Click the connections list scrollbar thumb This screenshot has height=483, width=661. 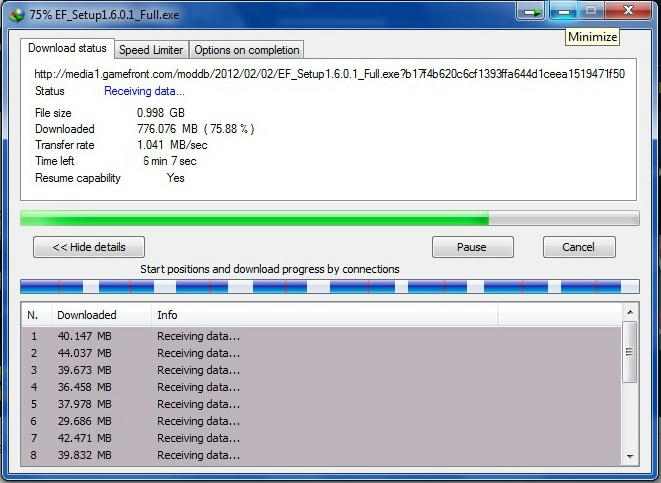click(629, 352)
